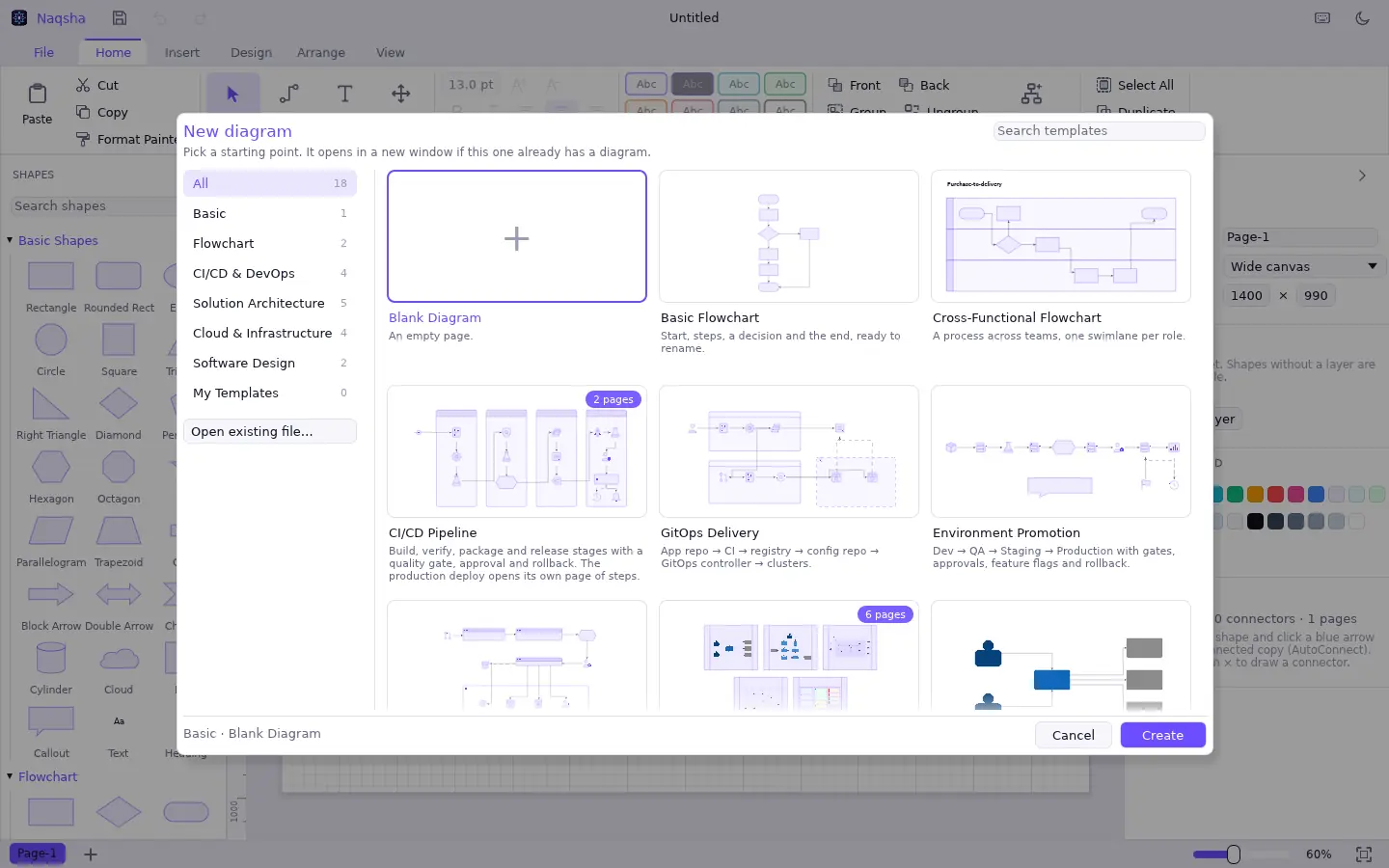The image size is (1389, 868).
Task: Open the keyboard shortcuts icon in the title bar
Action: click(1322, 18)
